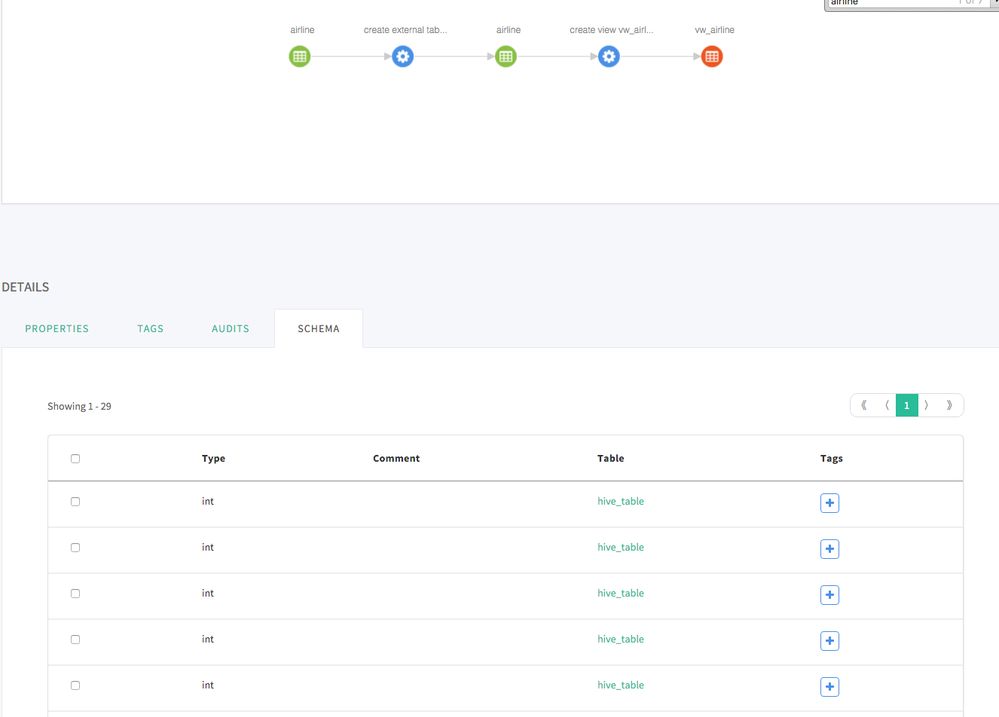Jump to the last page with the double-right arrow
The image size is (999, 717).
(x=949, y=405)
